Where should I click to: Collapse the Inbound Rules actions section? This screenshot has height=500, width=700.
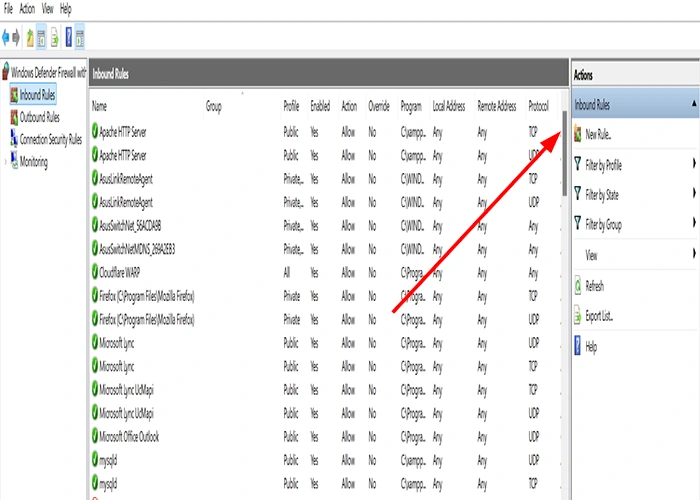click(694, 104)
